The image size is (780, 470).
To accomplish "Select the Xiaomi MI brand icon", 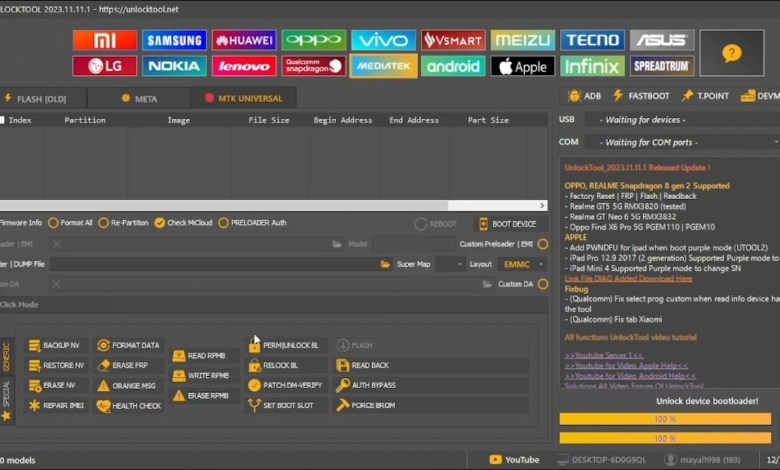I will pos(105,40).
